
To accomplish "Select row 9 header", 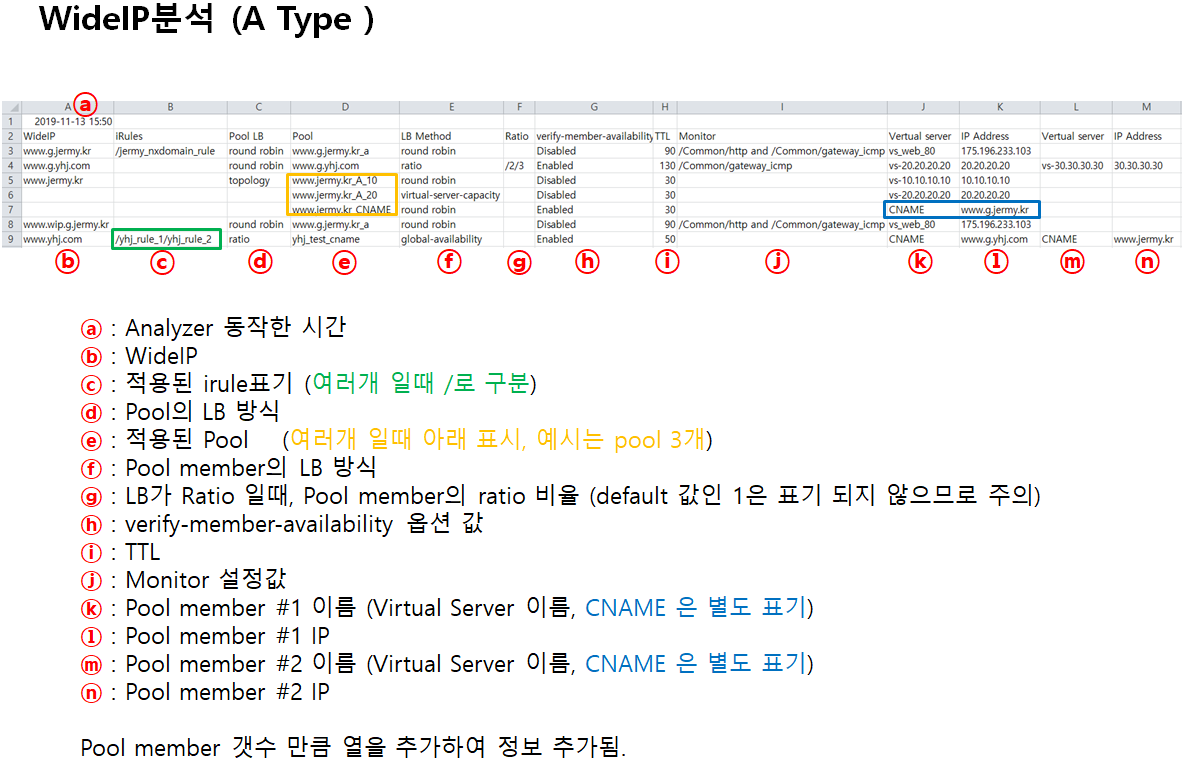I will click(11, 240).
